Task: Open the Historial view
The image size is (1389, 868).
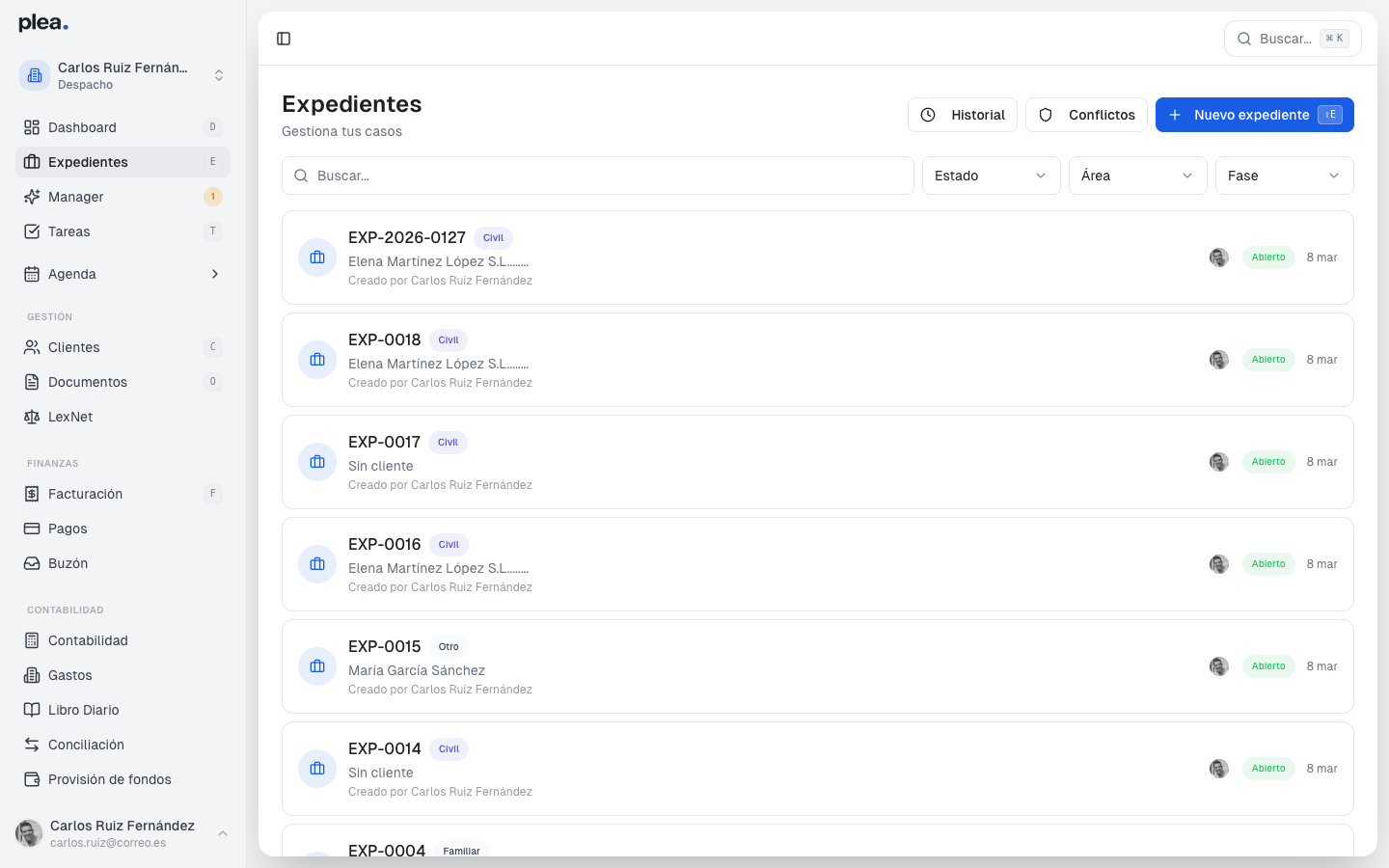Action: point(962,115)
